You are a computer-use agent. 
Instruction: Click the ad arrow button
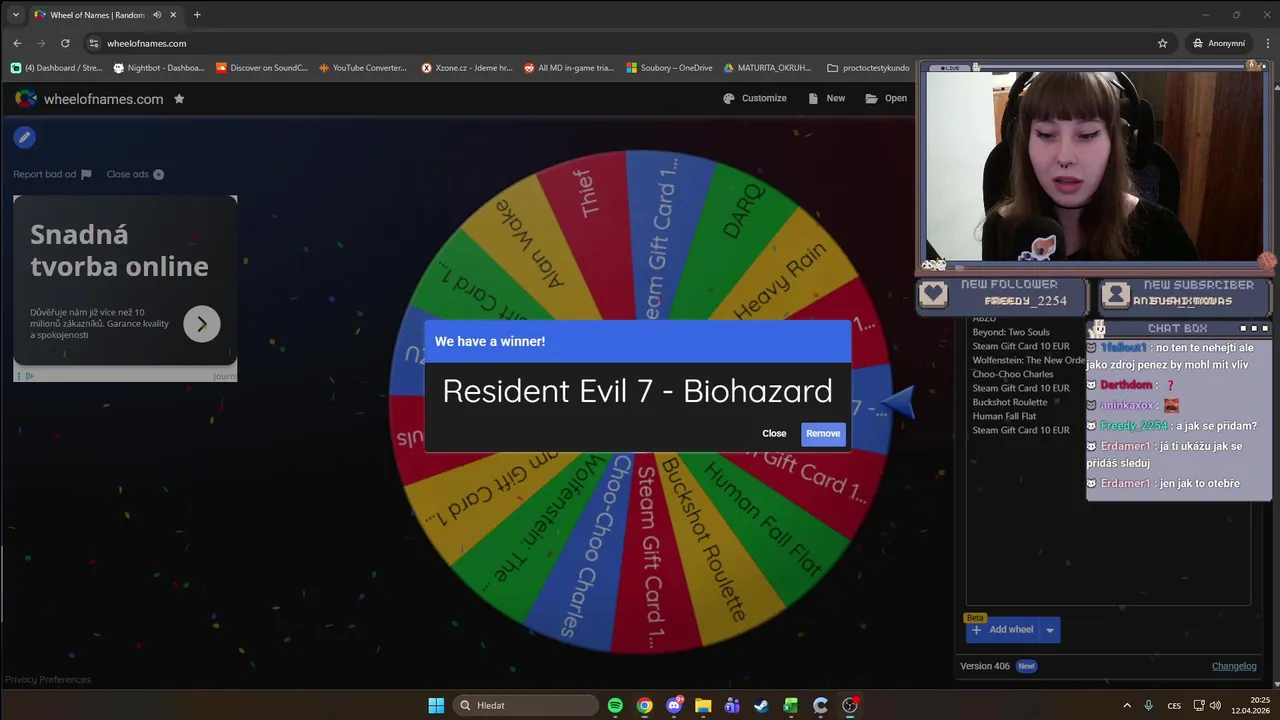[202, 324]
